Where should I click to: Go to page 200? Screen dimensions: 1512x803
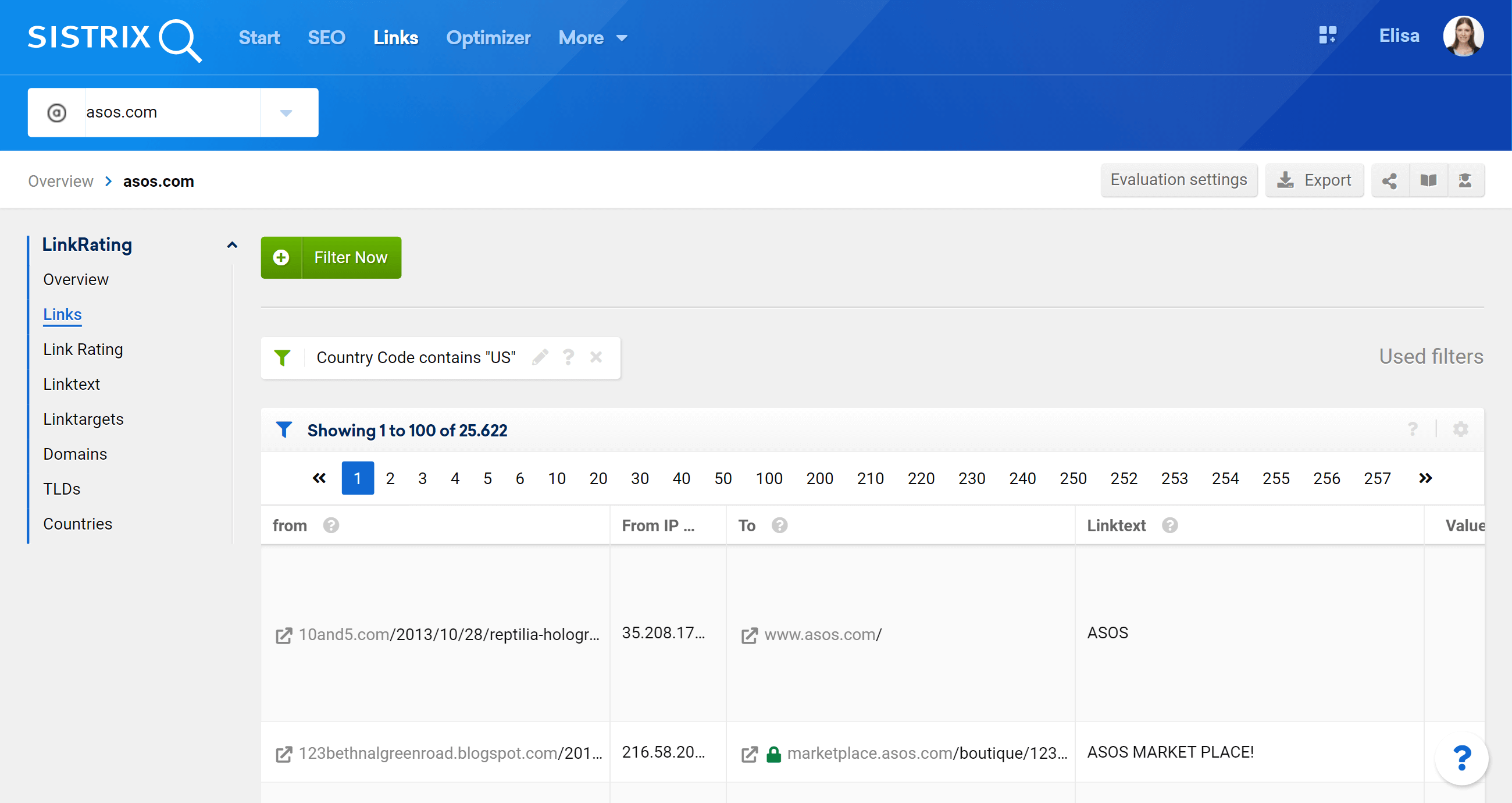click(x=819, y=478)
